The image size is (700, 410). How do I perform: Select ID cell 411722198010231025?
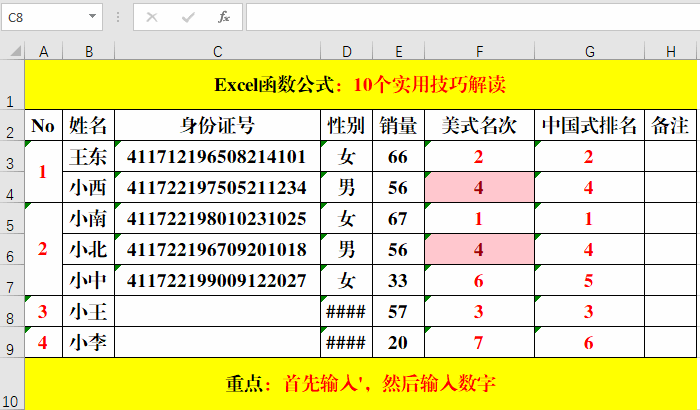click(x=217, y=218)
